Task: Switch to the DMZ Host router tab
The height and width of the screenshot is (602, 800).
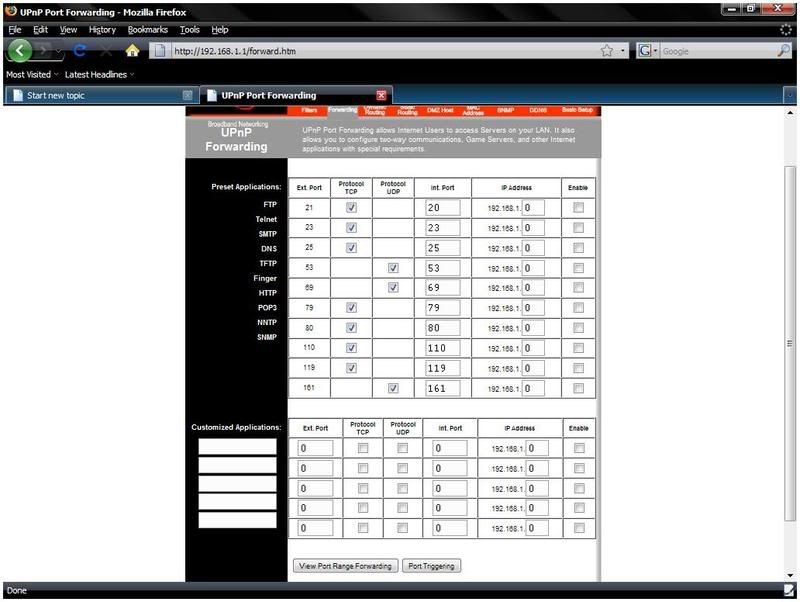Action: (440, 110)
